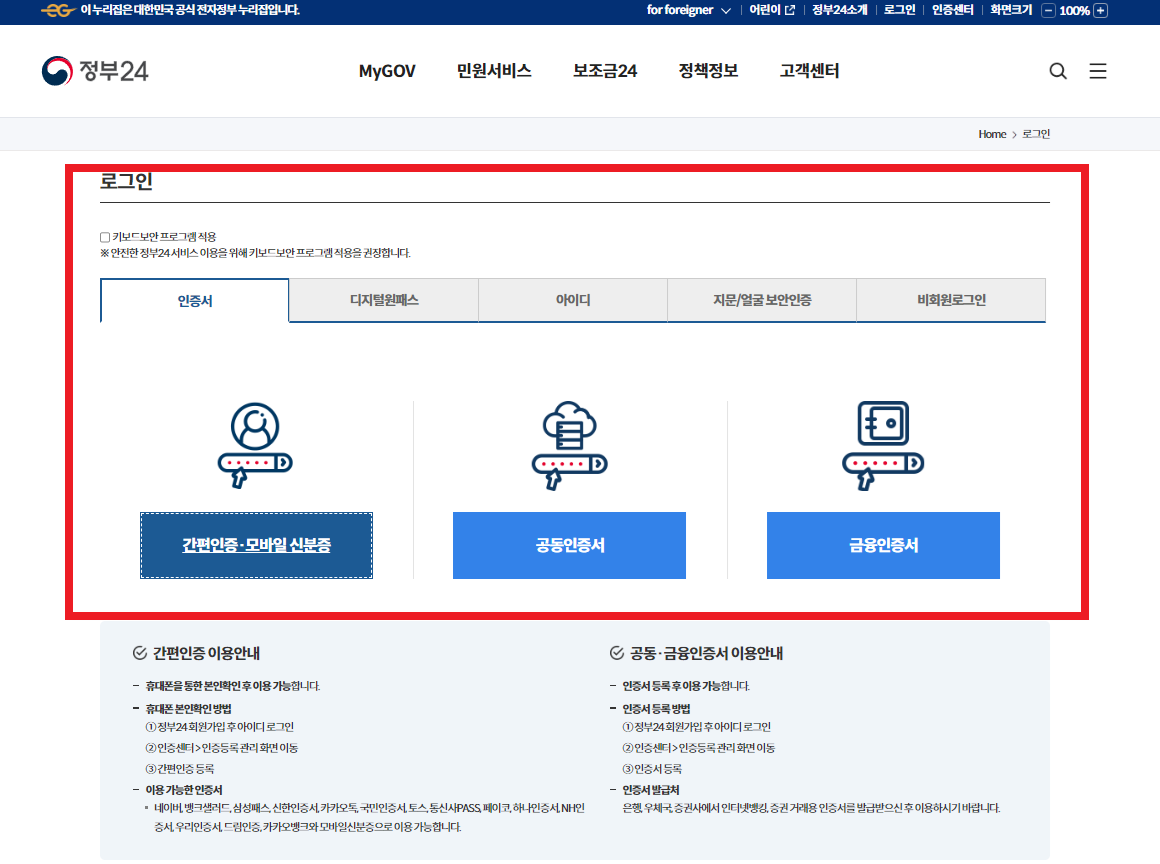Viewport: 1160px width, 864px height.
Task: Click the 인증서 등록 방법 text
Action: pyautogui.click(x=656, y=709)
